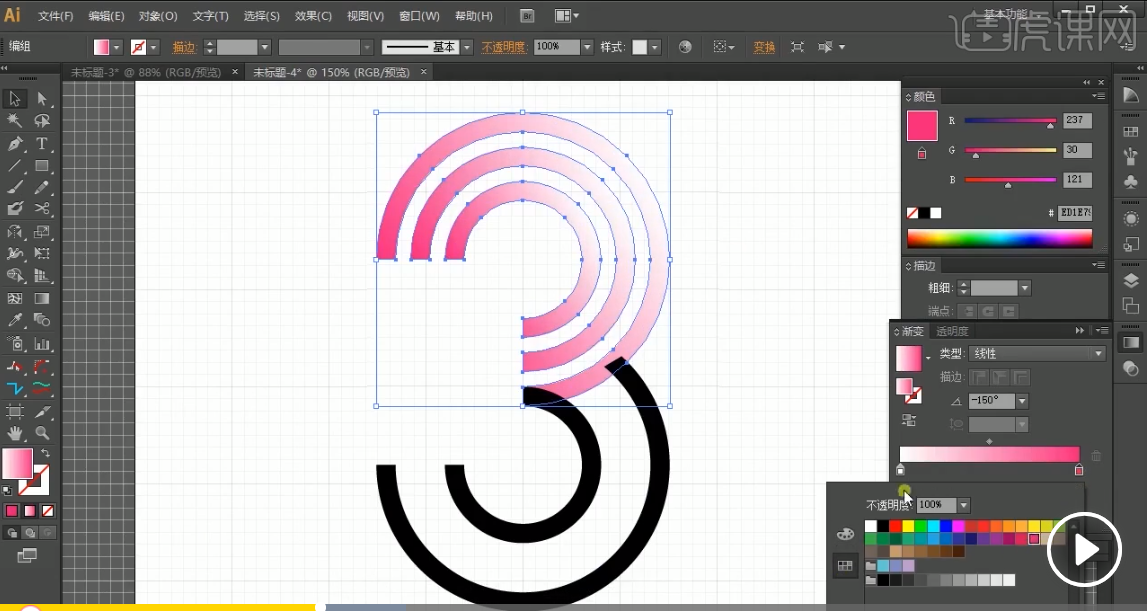Activate the Hand tool
Viewport: 1147px width, 611px height.
coord(15,433)
